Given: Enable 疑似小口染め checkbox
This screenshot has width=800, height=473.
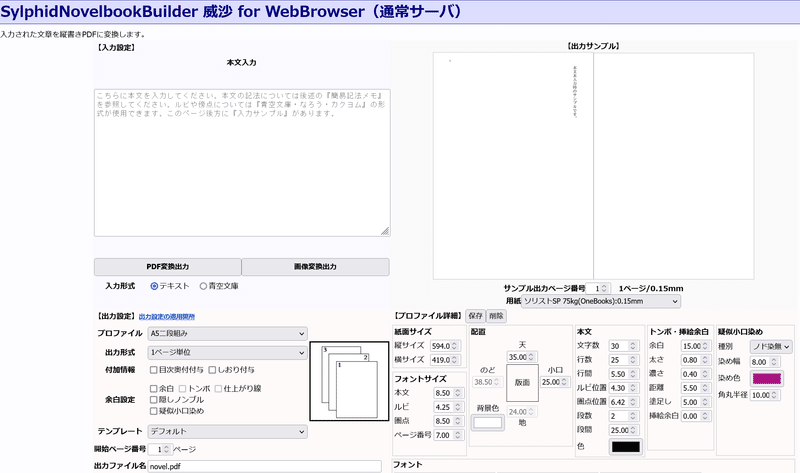Looking at the screenshot, I should [x=154, y=411].
